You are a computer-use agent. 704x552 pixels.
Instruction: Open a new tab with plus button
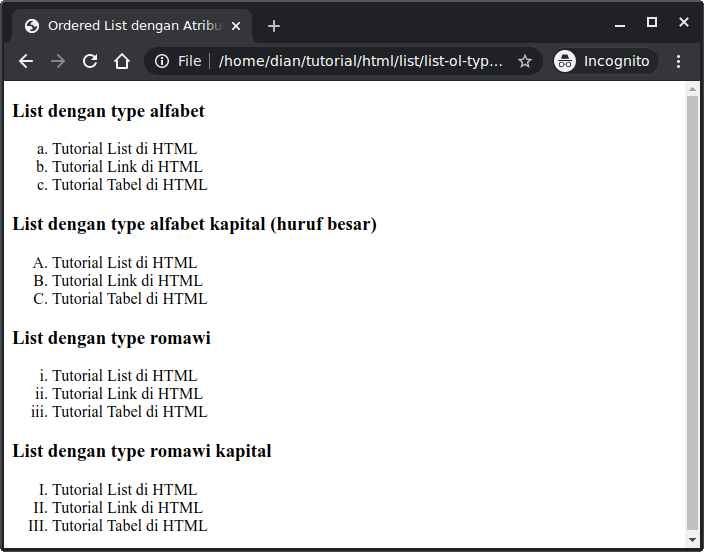tap(274, 26)
